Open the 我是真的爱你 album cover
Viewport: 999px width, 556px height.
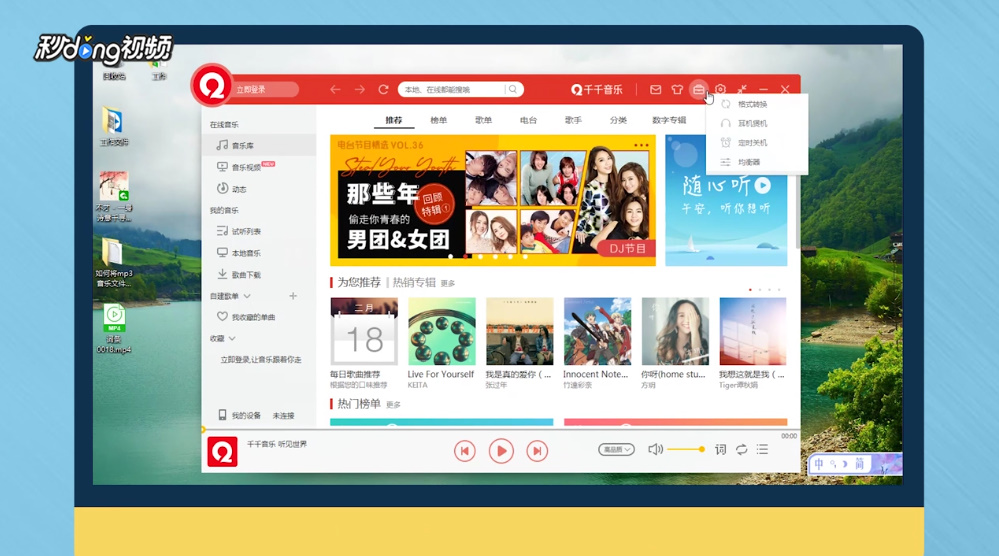pyautogui.click(x=519, y=331)
